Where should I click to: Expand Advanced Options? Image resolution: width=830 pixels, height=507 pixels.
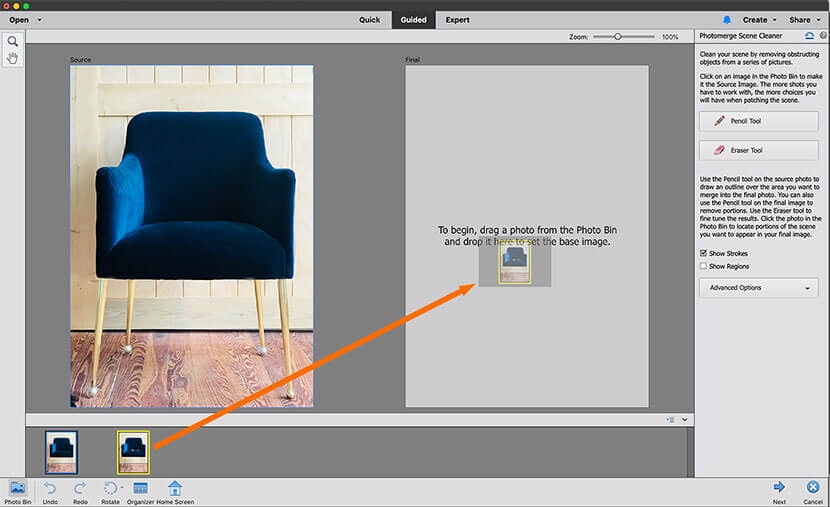[x=759, y=288]
